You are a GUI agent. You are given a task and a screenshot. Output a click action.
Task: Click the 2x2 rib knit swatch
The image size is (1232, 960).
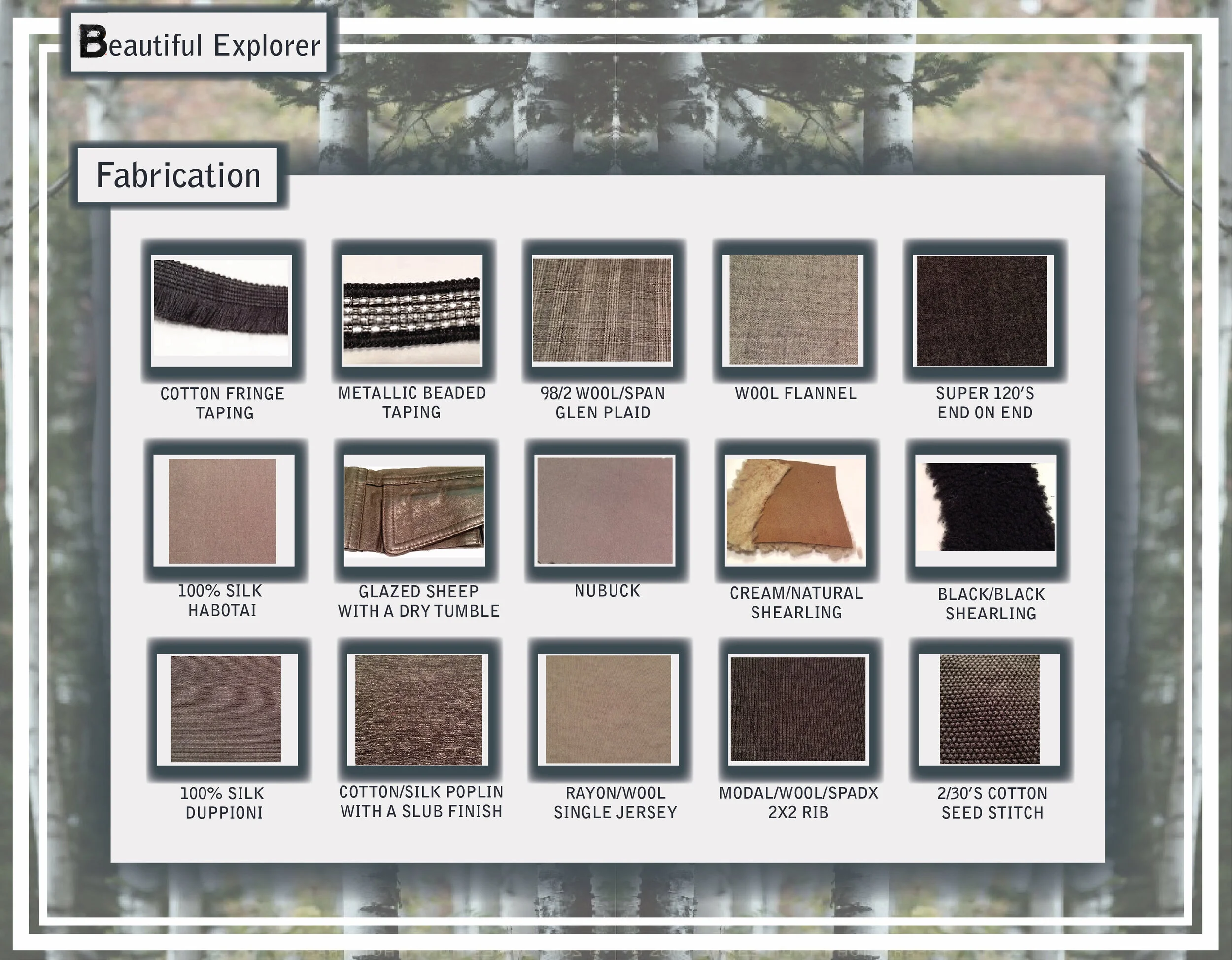click(x=798, y=710)
